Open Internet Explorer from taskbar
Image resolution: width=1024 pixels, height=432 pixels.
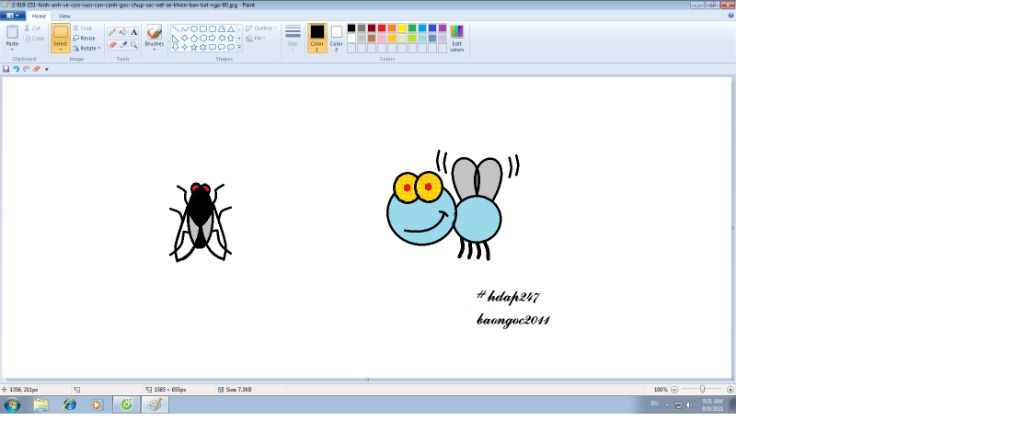click(70, 405)
